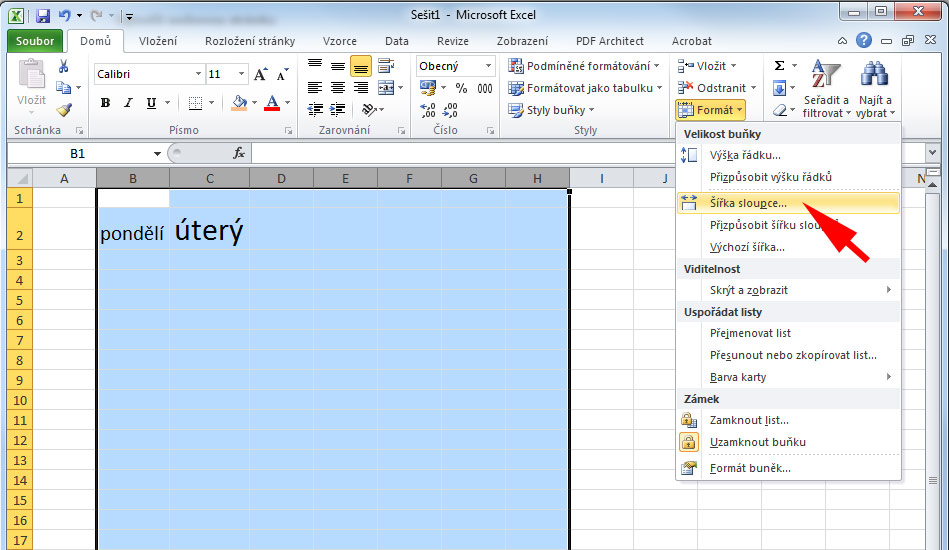
Task: Click the accounting currency format icon
Action: [428, 88]
